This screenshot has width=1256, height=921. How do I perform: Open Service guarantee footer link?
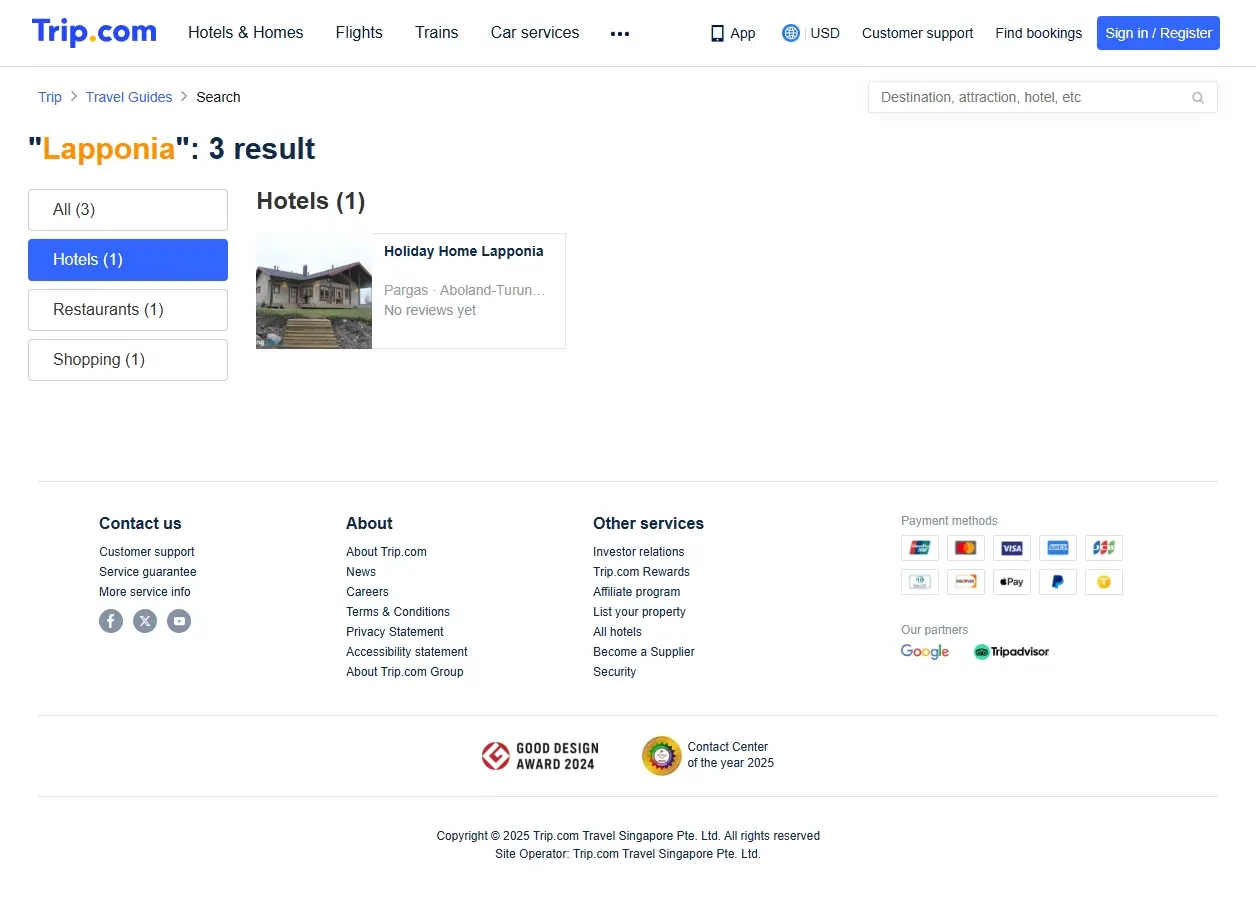pos(148,572)
